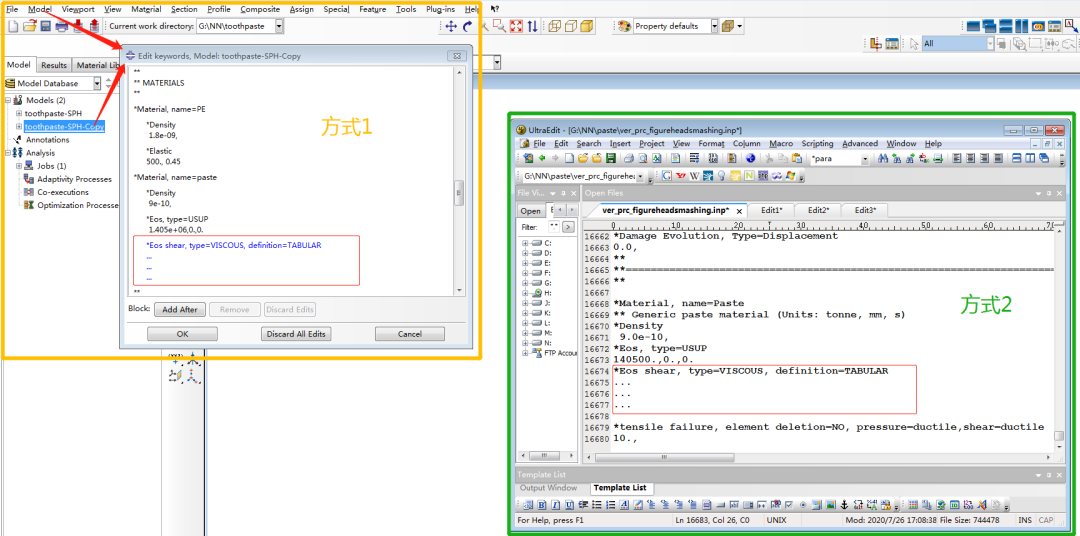Click the Discard All Edits button
This screenshot has width=1080, height=536.
coord(295,334)
